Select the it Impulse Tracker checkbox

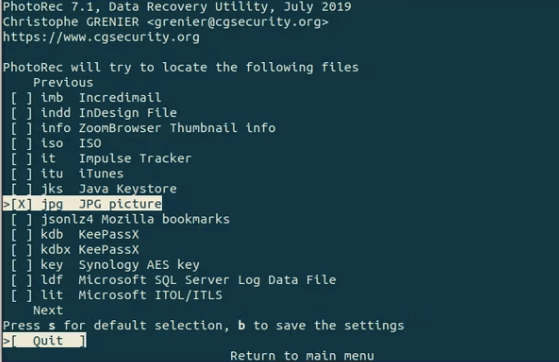pyautogui.click(x=21, y=158)
